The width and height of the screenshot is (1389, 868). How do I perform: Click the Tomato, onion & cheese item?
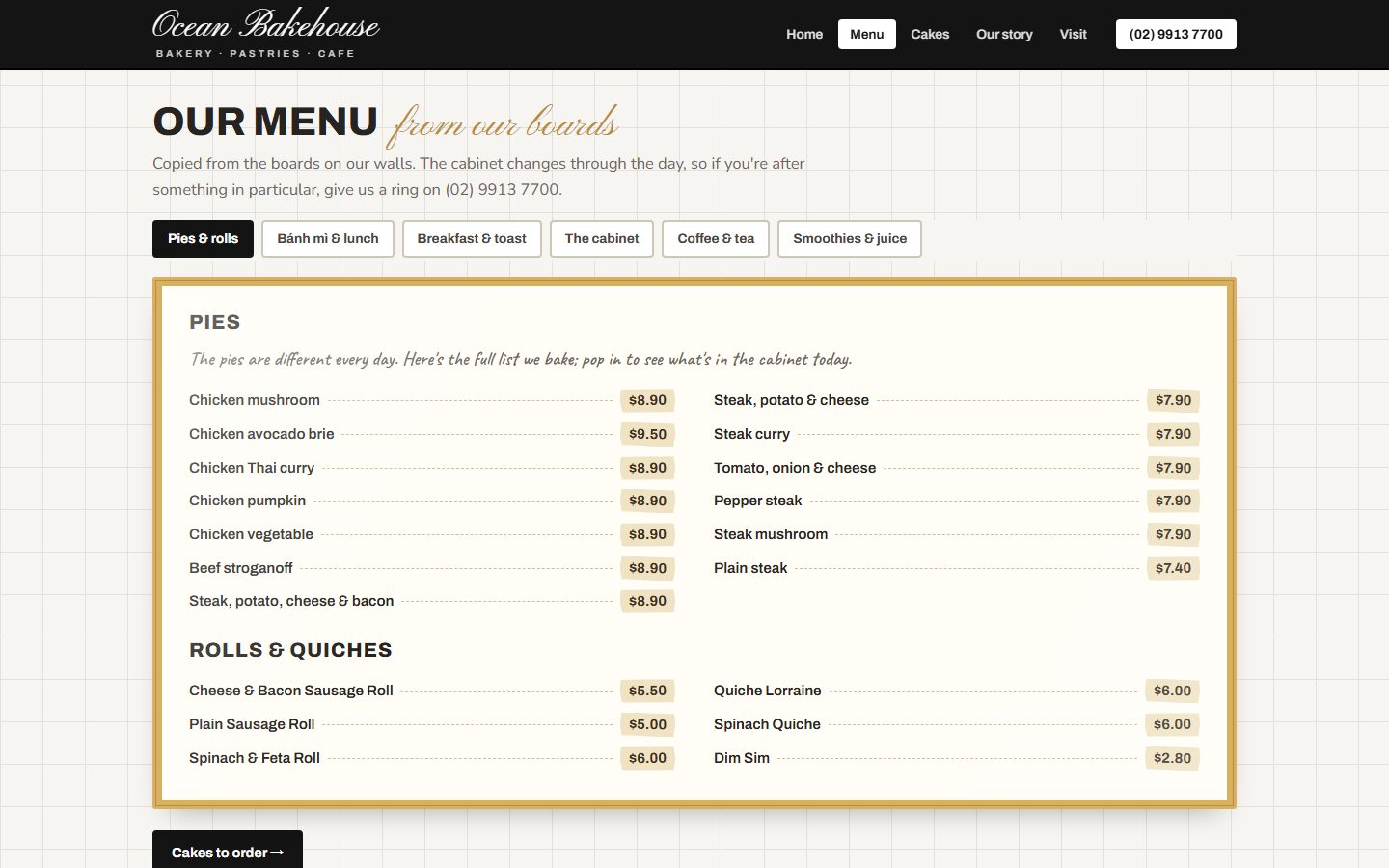(x=957, y=468)
